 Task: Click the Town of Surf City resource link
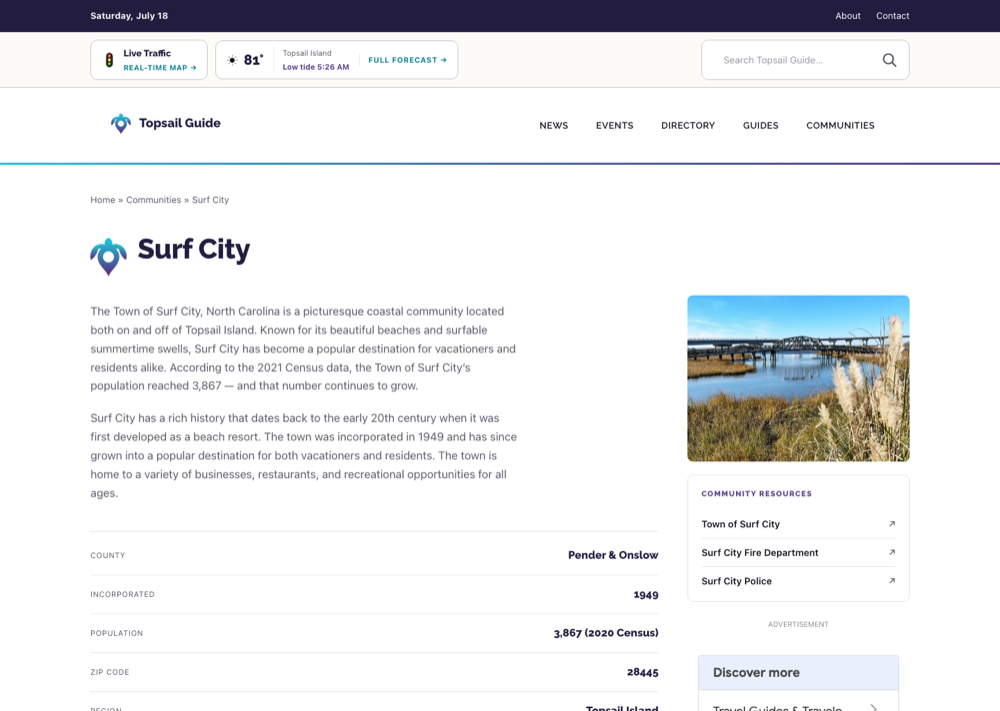740,524
